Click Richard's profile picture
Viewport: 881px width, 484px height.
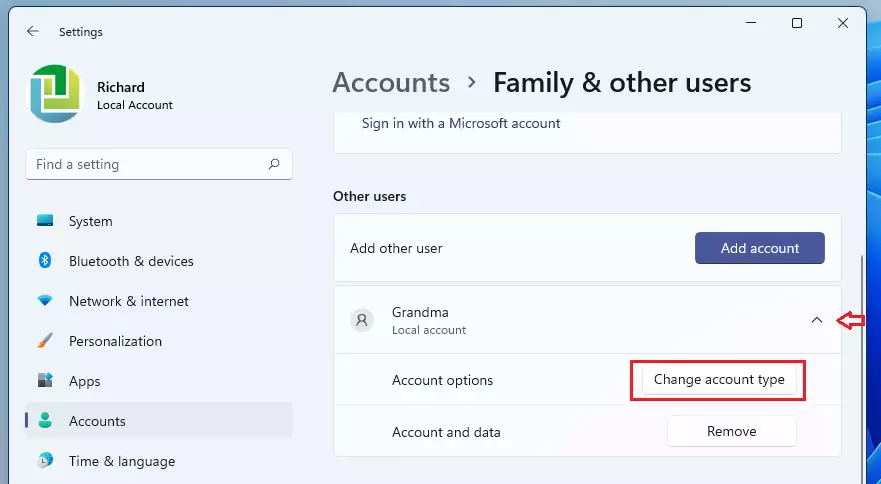pyautogui.click(x=55, y=94)
